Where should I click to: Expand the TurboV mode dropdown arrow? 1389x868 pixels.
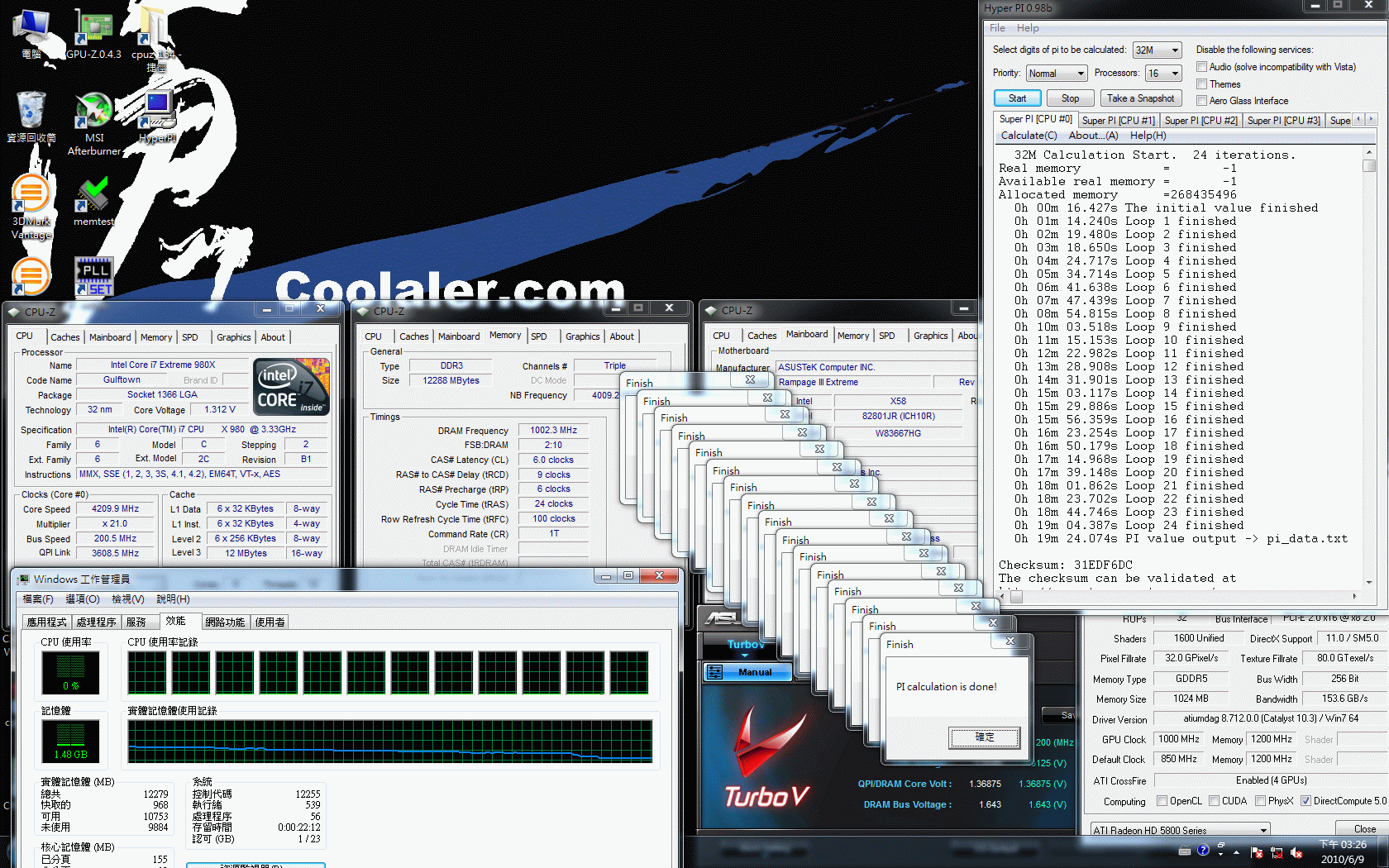[744, 656]
